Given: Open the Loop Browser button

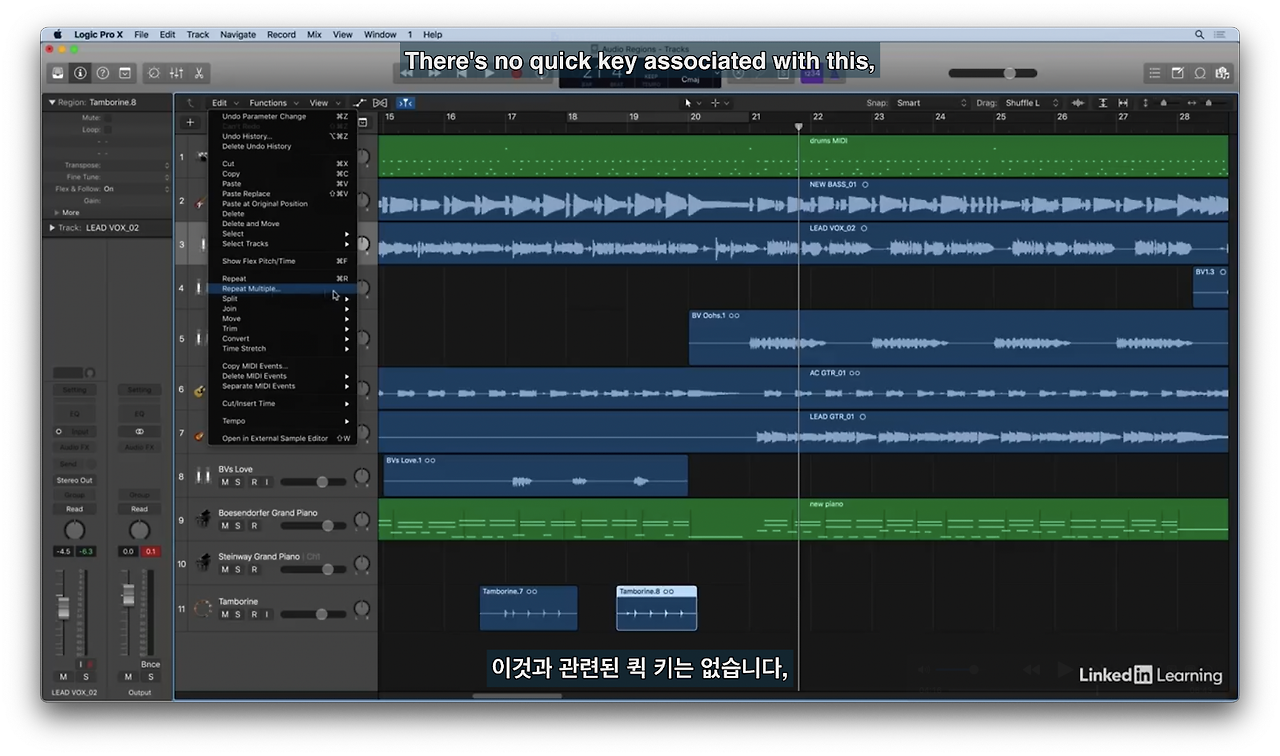Looking at the screenshot, I should 1199,73.
